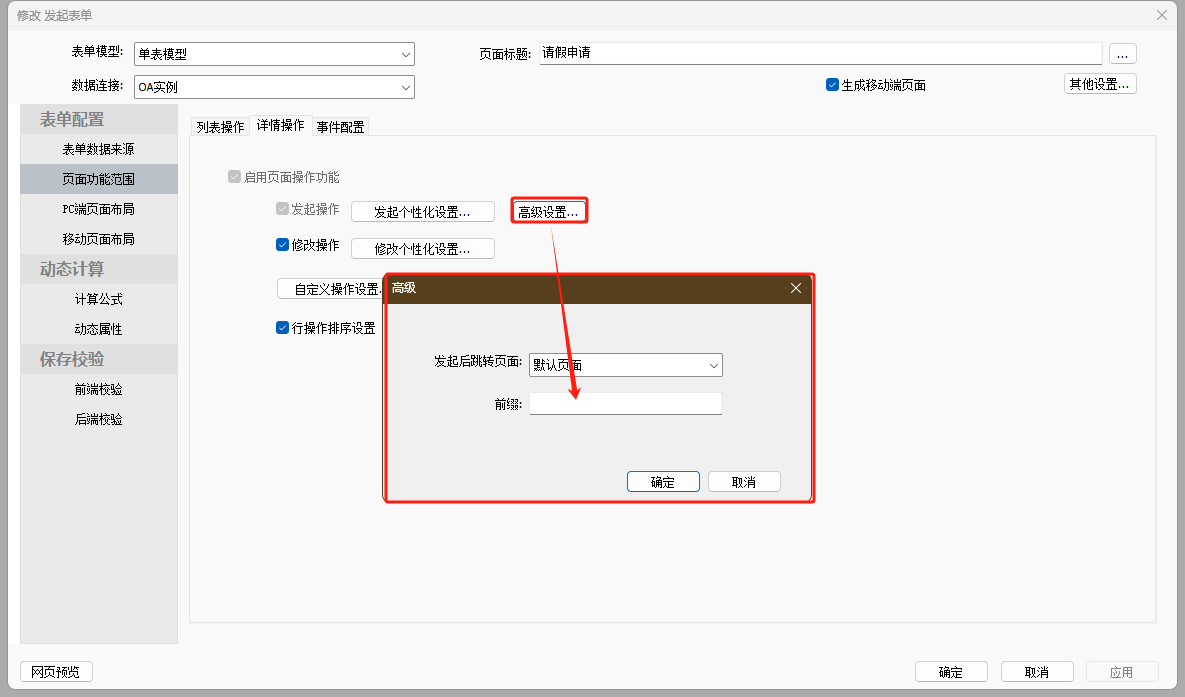The width and height of the screenshot is (1185, 697).
Task: Go to PC端页面布局 in the sidebar
Action: tap(98, 209)
